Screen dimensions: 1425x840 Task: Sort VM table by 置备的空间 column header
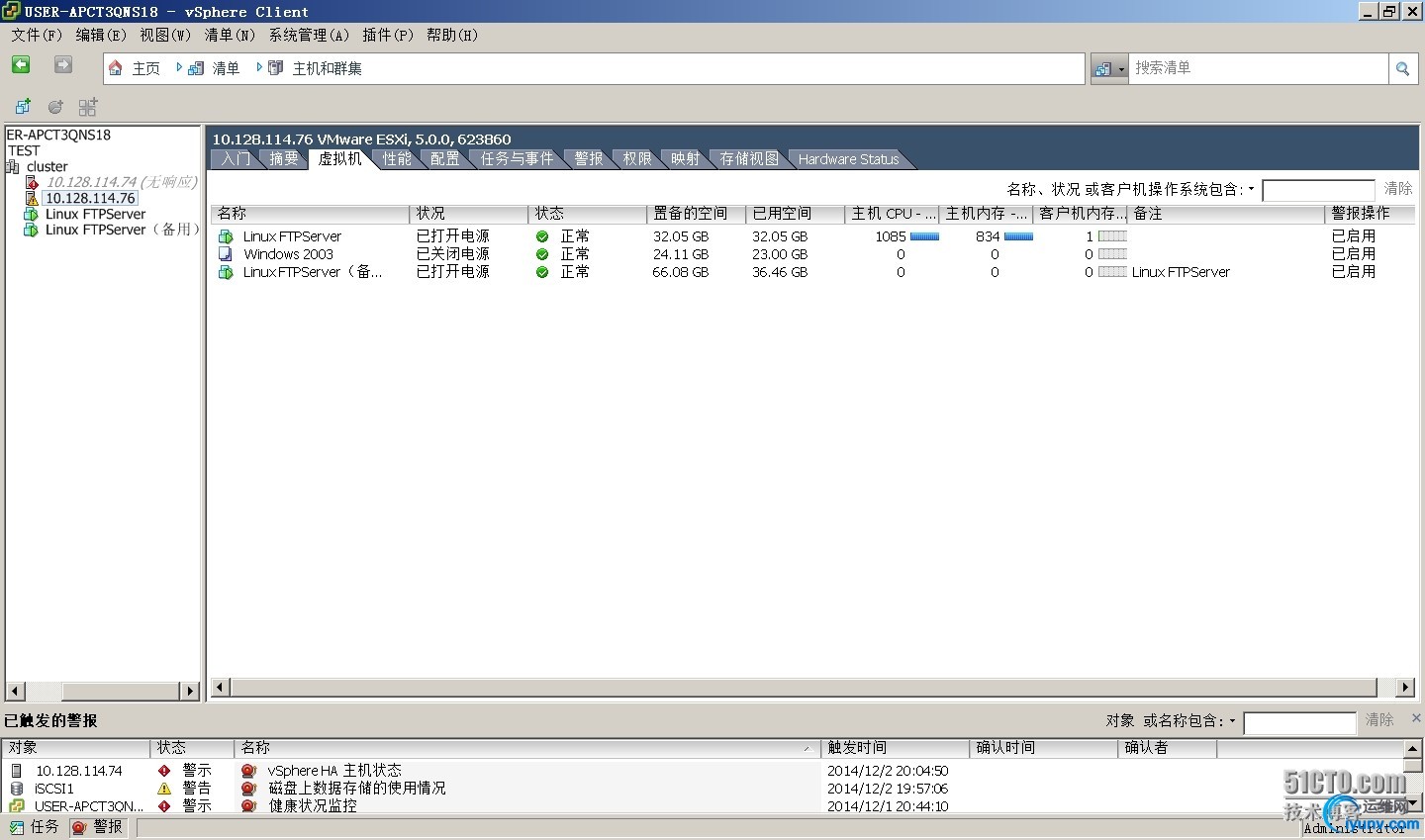[x=696, y=214]
